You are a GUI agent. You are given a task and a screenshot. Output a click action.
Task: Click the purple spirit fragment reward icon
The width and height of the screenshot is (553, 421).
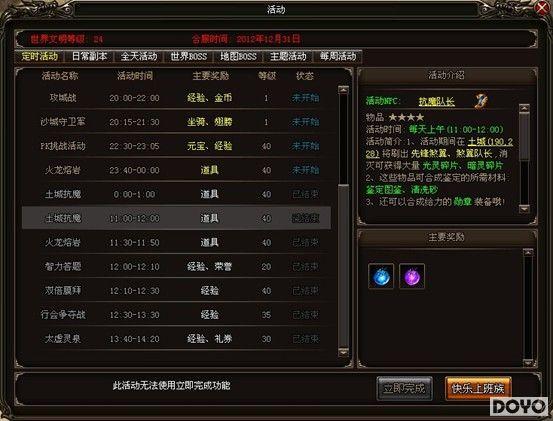[412, 276]
